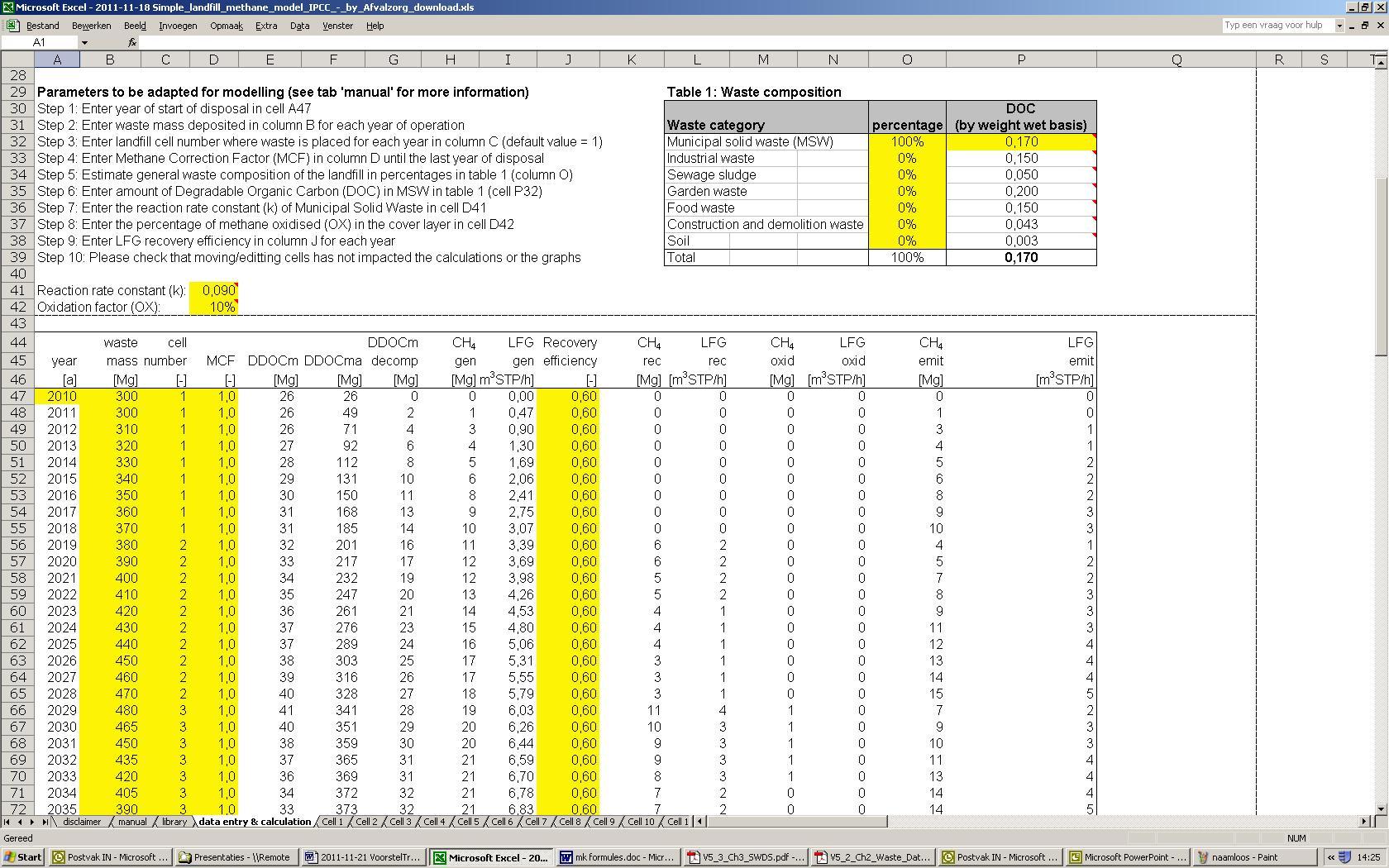Open Presentaties Remote folder taskbar button
Screen dimensions: 1389x868
point(236,857)
